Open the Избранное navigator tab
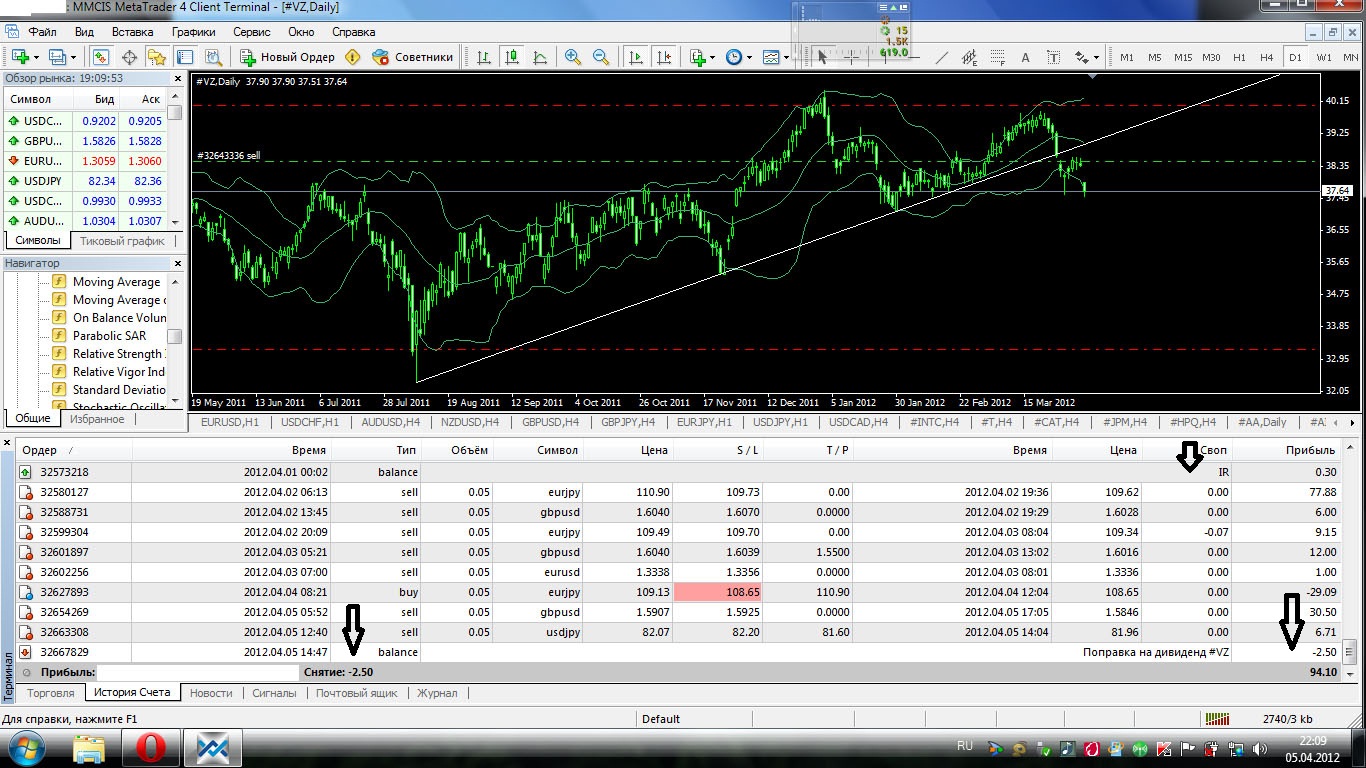1366x768 pixels. pos(97,419)
